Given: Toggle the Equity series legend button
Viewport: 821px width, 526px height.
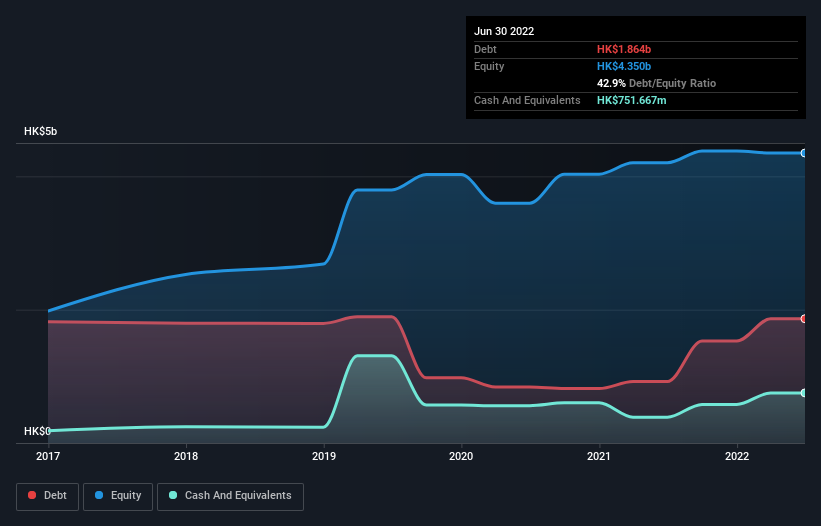Looking at the screenshot, I should (x=118, y=496).
